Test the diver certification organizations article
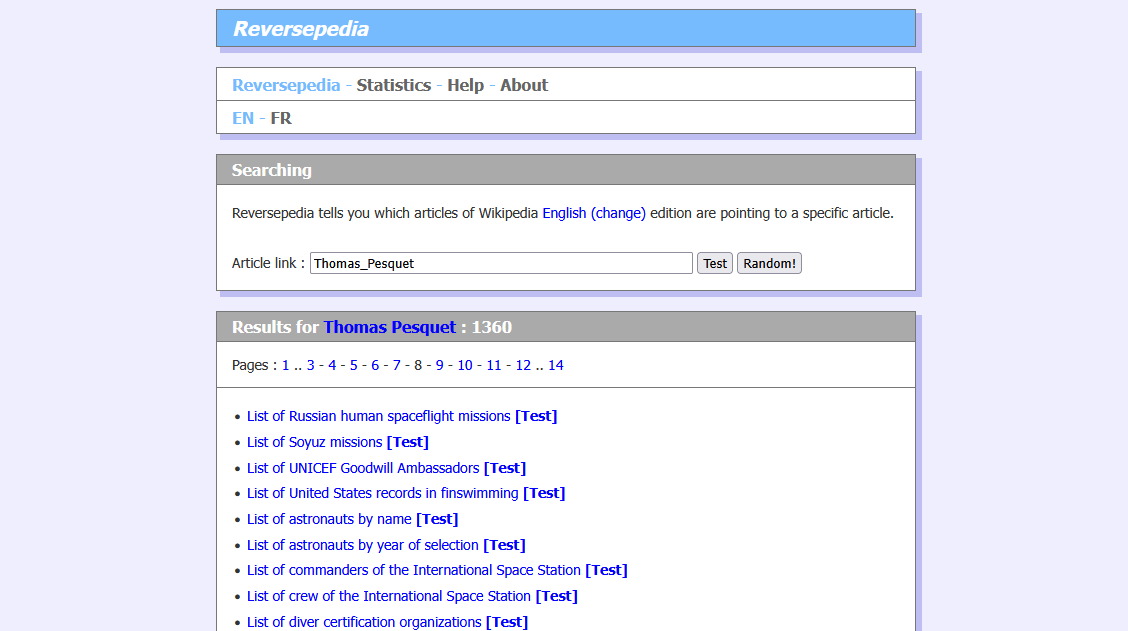Image resolution: width=1128 pixels, height=631 pixels. [507, 622]
